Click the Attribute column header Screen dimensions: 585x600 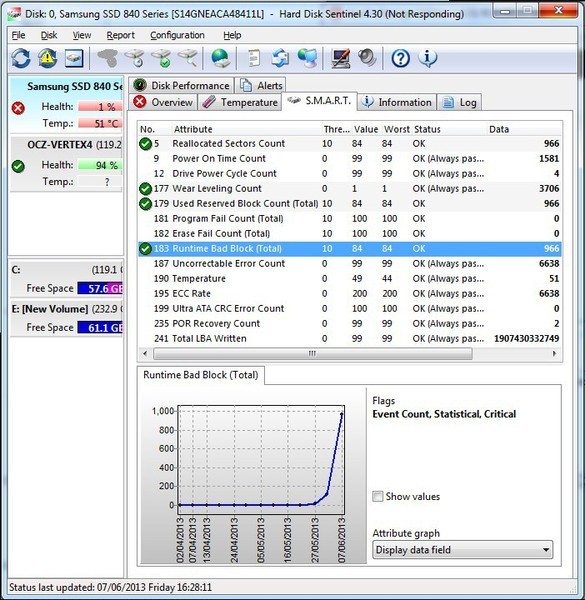click(x=246, y=129)
